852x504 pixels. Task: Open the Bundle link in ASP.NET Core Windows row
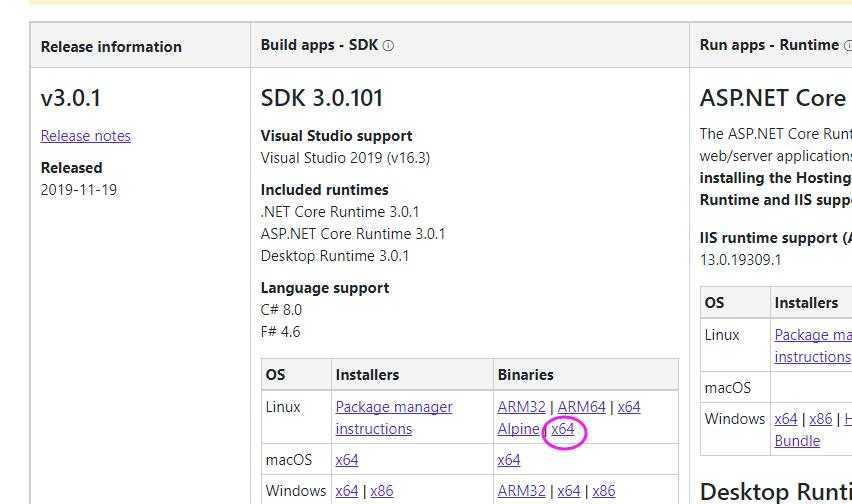tap(797, 441)
